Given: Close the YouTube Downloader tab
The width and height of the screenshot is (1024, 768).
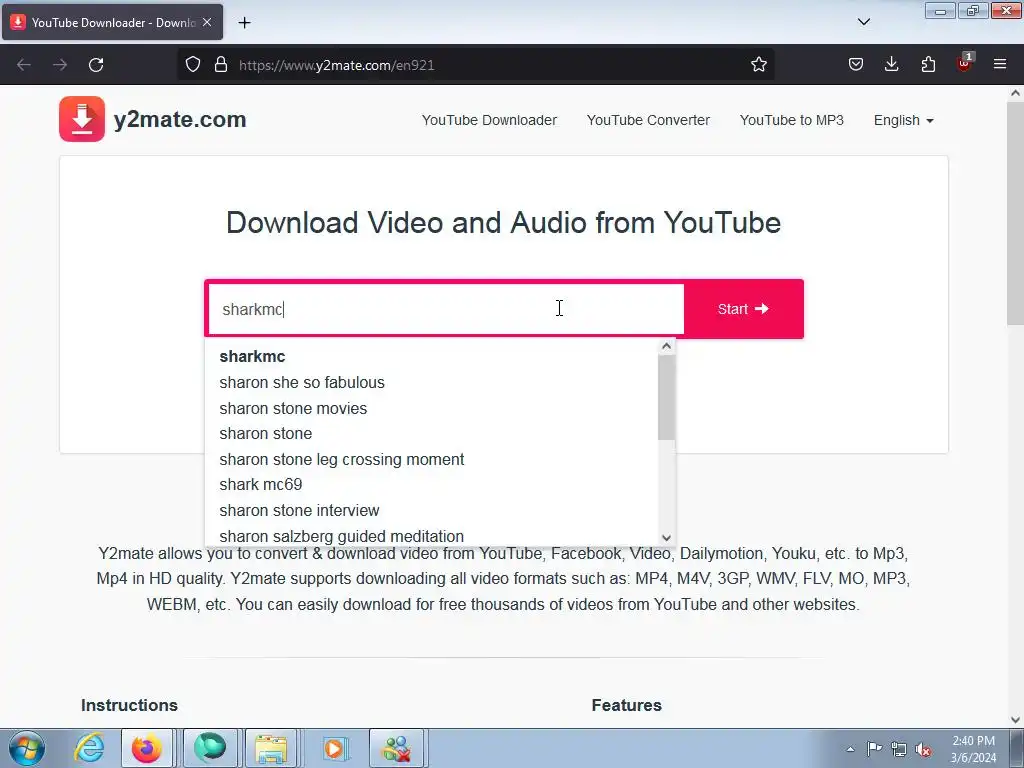Looking at the screenshot, I should click(x=206, y=22).
